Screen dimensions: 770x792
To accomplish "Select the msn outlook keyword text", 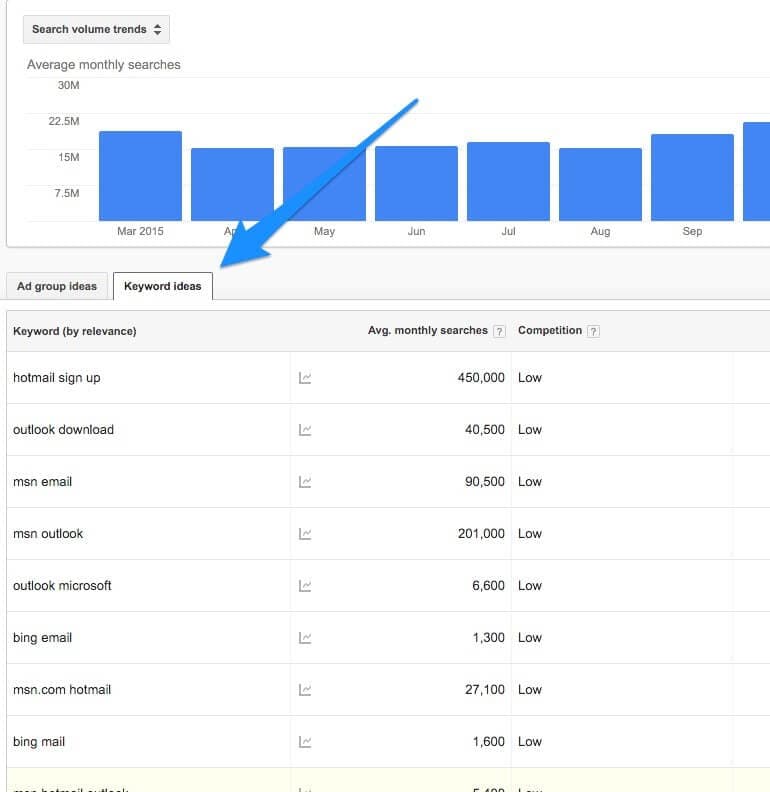I will coord(48,534).
